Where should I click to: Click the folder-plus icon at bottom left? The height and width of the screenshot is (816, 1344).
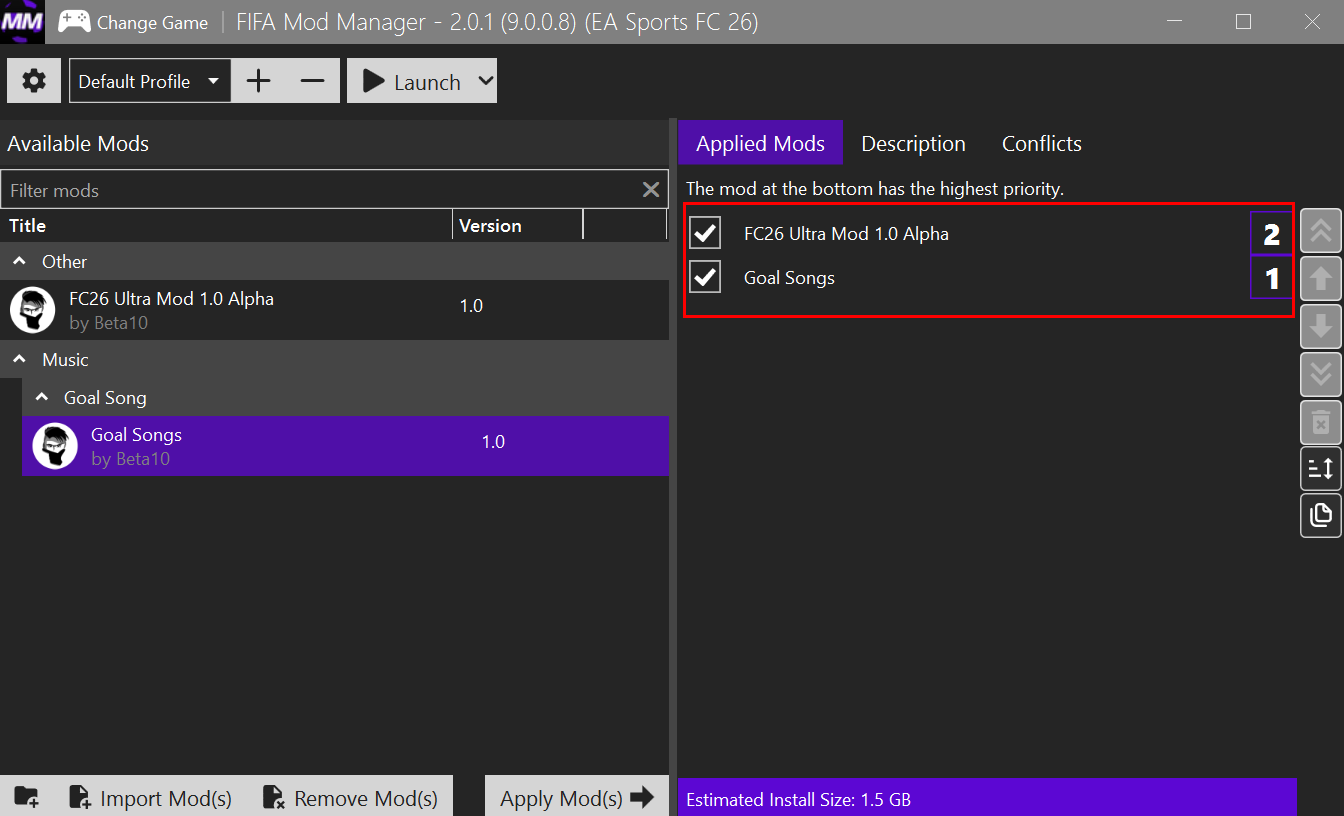[27, 797]
